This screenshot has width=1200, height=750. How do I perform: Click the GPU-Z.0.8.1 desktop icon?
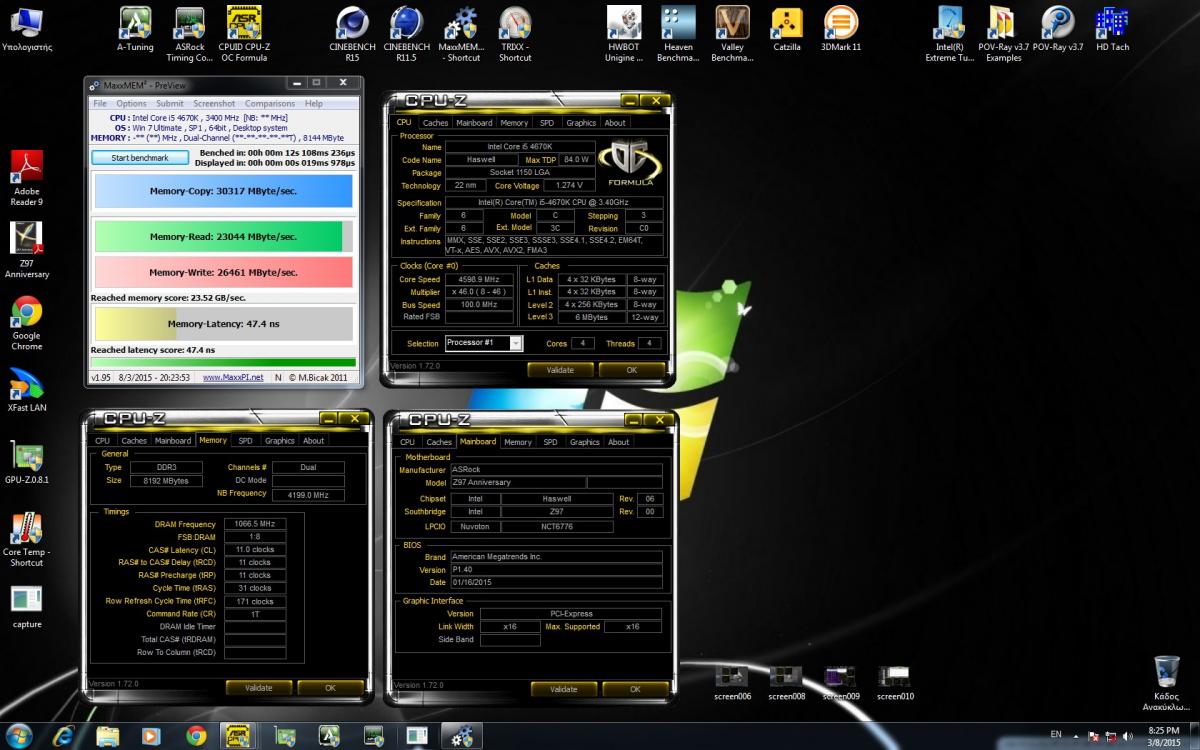click(x=26, y=462)
